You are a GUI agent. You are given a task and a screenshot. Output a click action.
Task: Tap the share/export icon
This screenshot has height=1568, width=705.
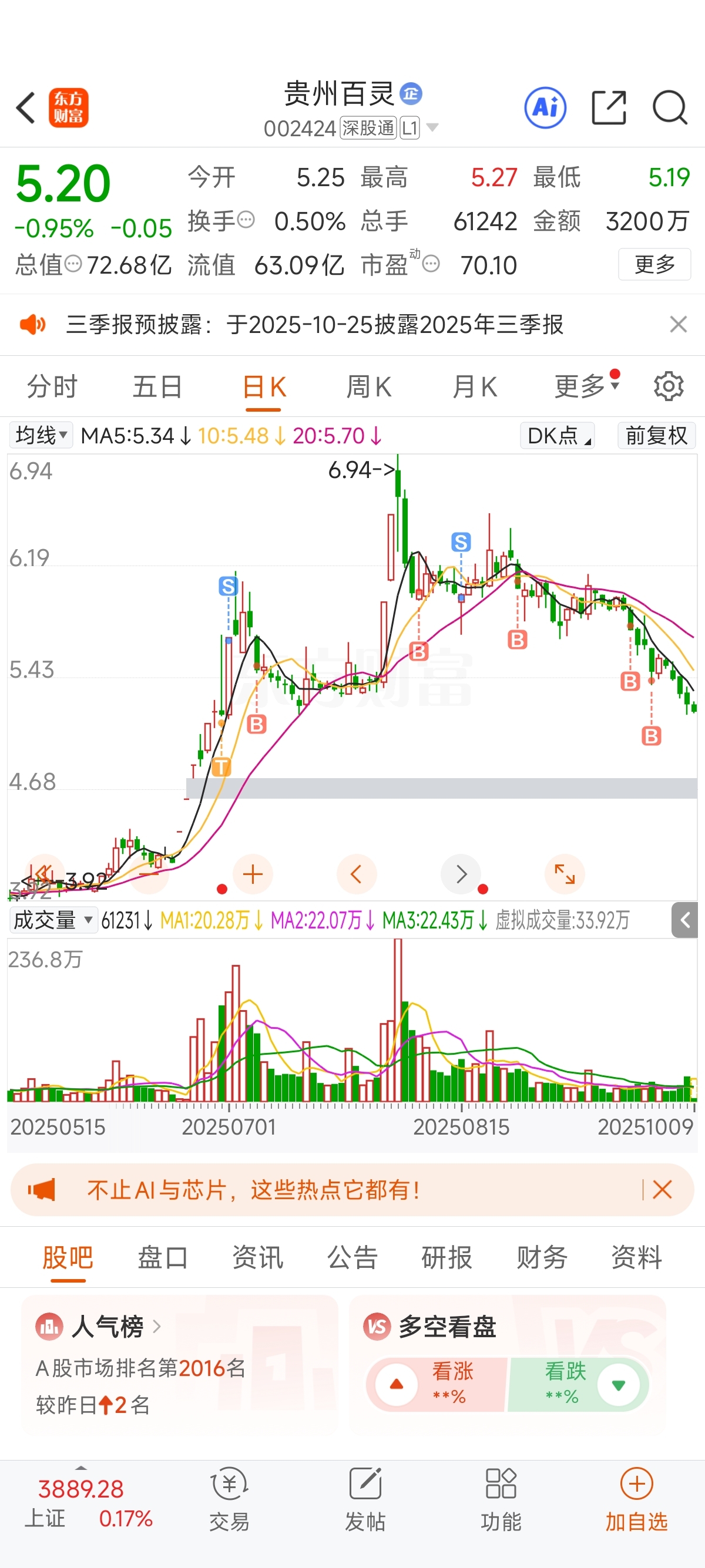click(609, 107)
